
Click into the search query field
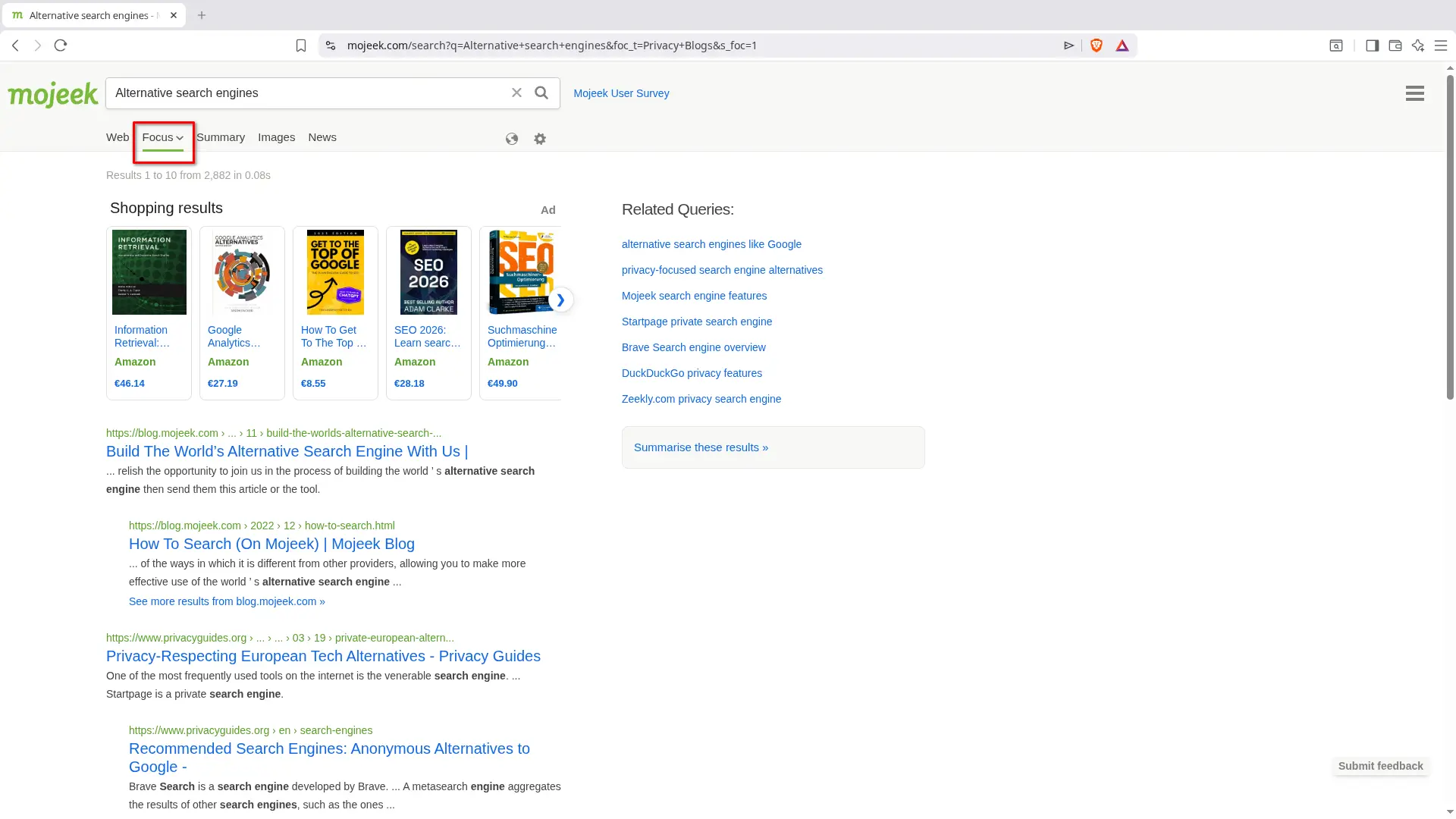coord(307,93)
